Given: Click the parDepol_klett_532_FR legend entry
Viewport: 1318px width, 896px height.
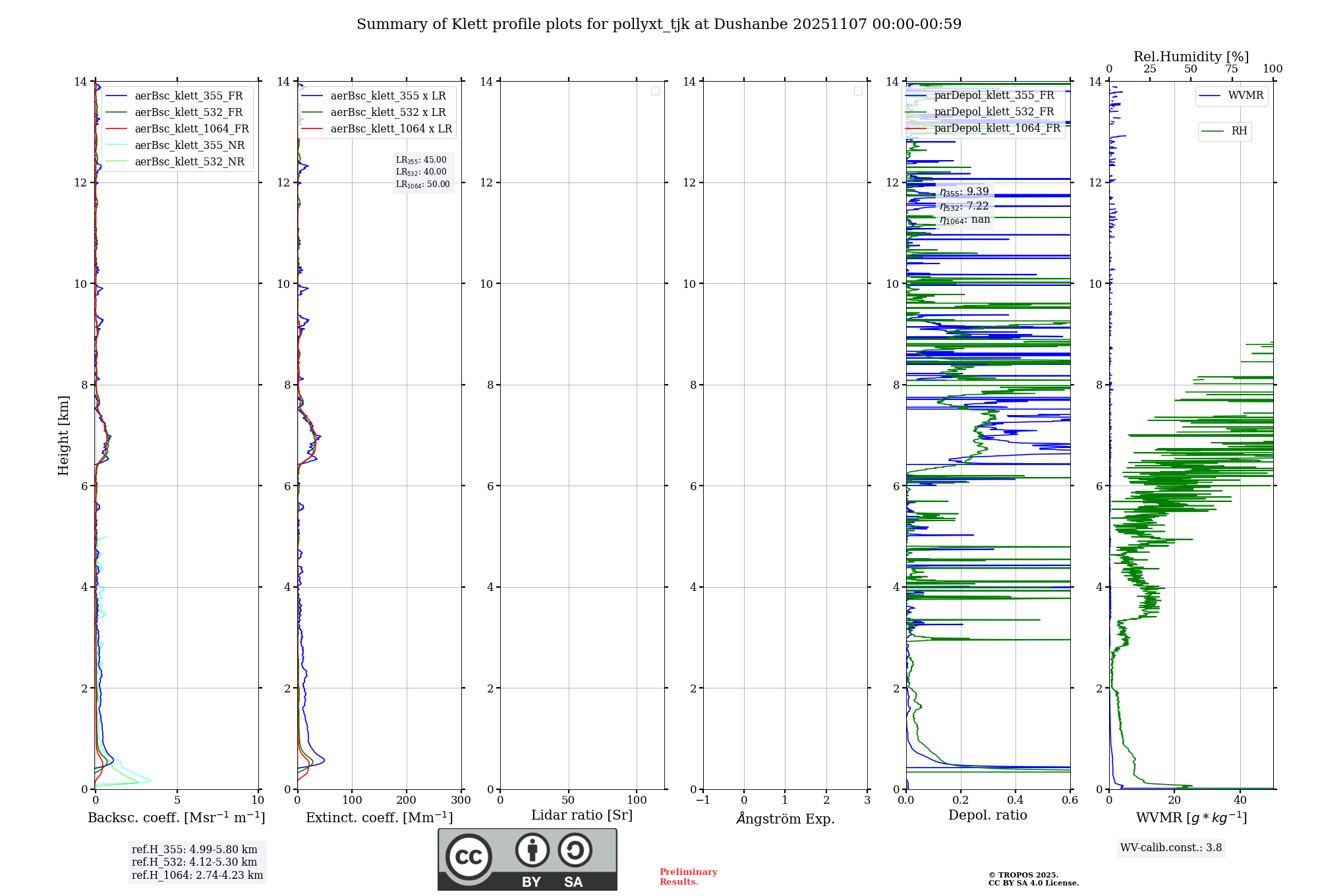Looking at the screenshot, I should 994,112.
